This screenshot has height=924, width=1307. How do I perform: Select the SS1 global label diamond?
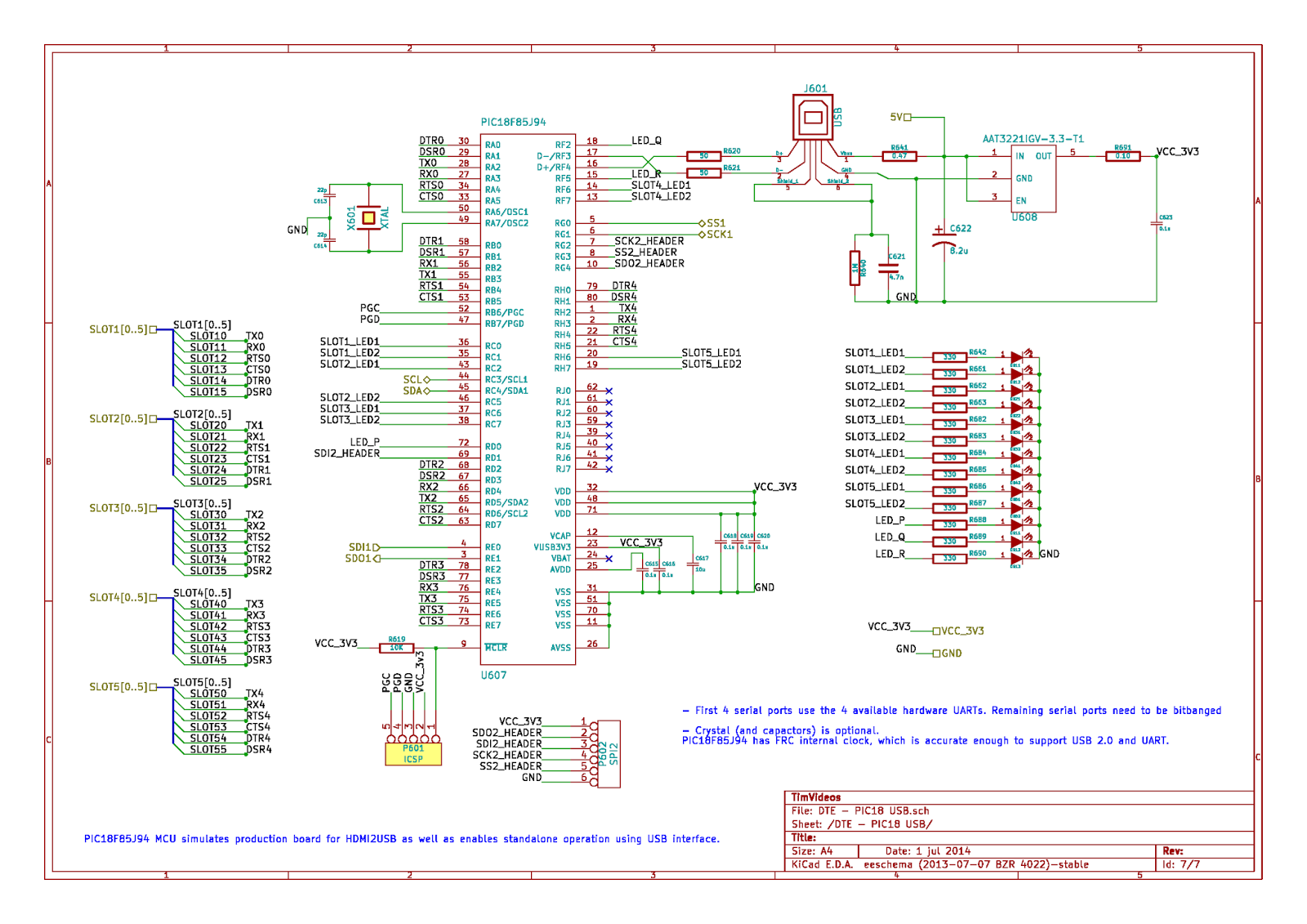tap(702, 223)
